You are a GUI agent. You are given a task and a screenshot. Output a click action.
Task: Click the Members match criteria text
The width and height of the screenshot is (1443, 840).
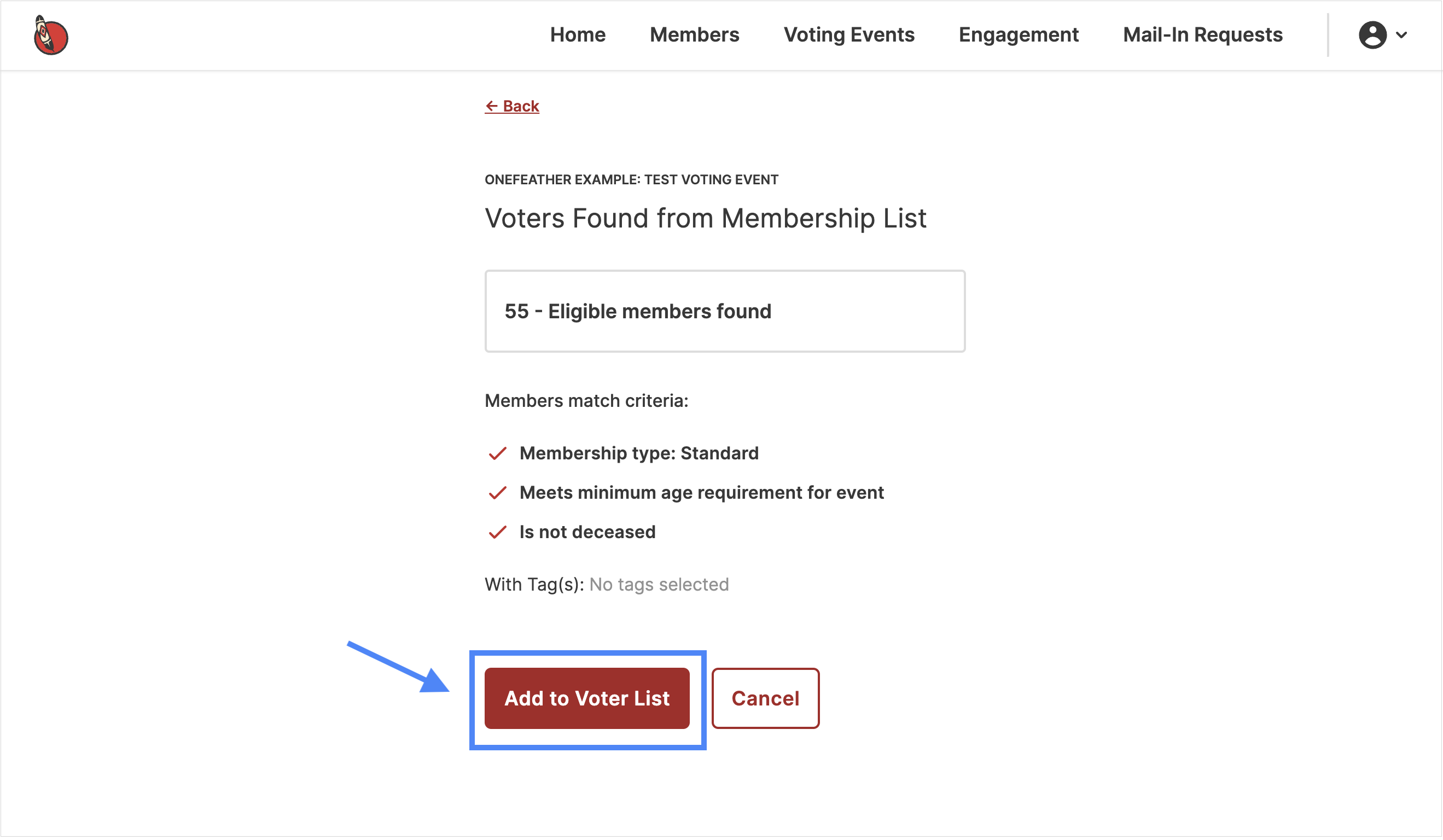[x=586, y=401]
